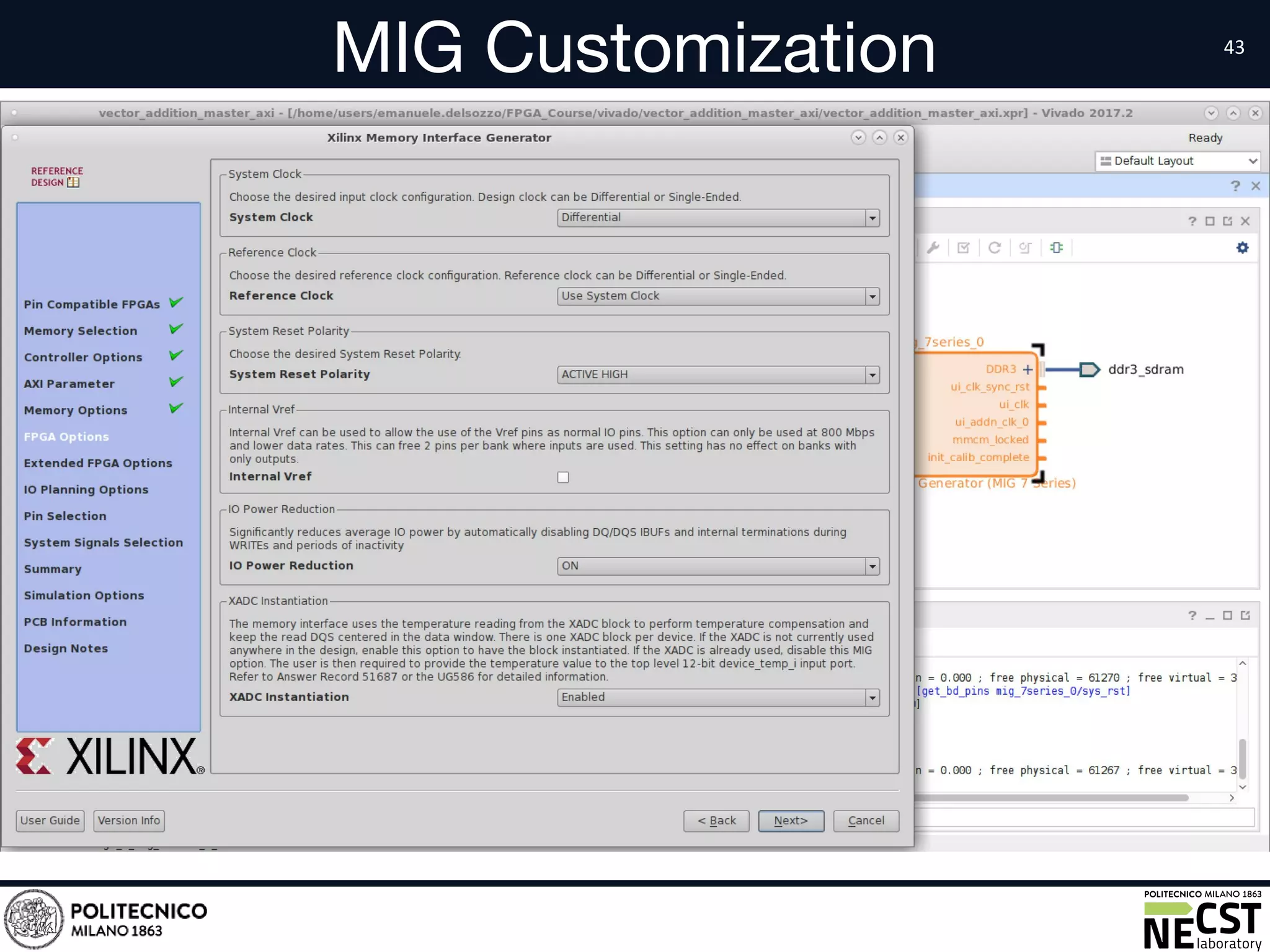Open the System Clock dropdown

(x=718, y=218)
